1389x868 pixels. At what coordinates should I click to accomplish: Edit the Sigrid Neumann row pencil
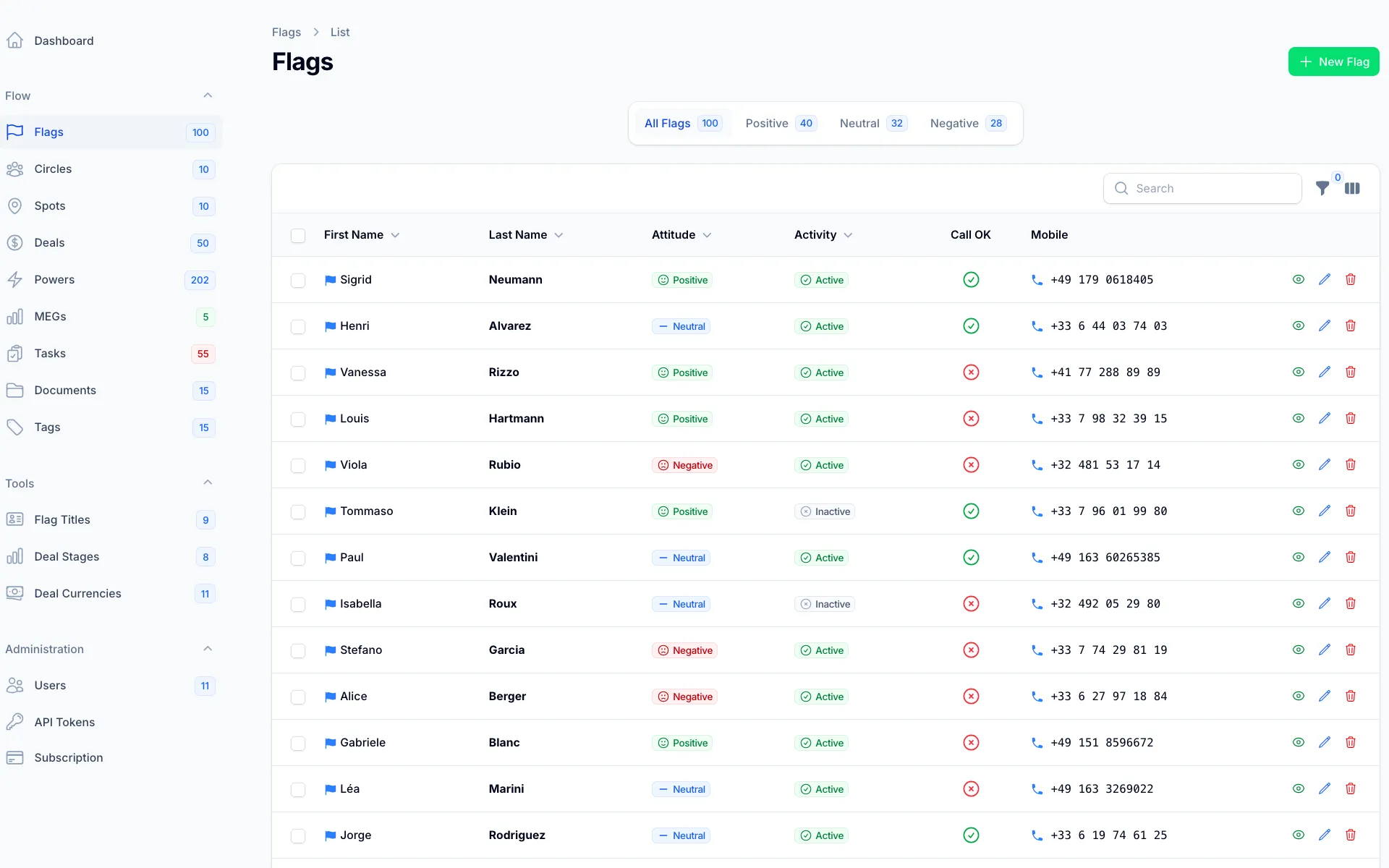coord(1325,279)
